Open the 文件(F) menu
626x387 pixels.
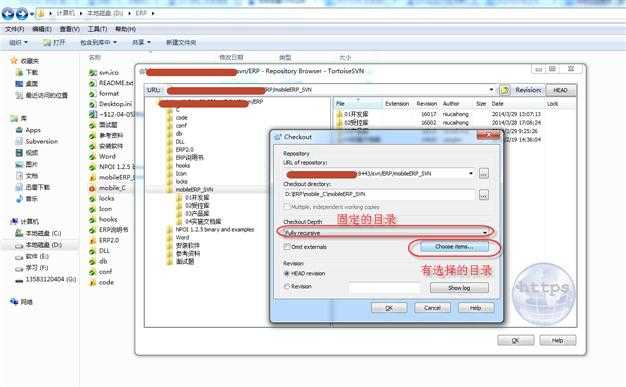point(14,29)
